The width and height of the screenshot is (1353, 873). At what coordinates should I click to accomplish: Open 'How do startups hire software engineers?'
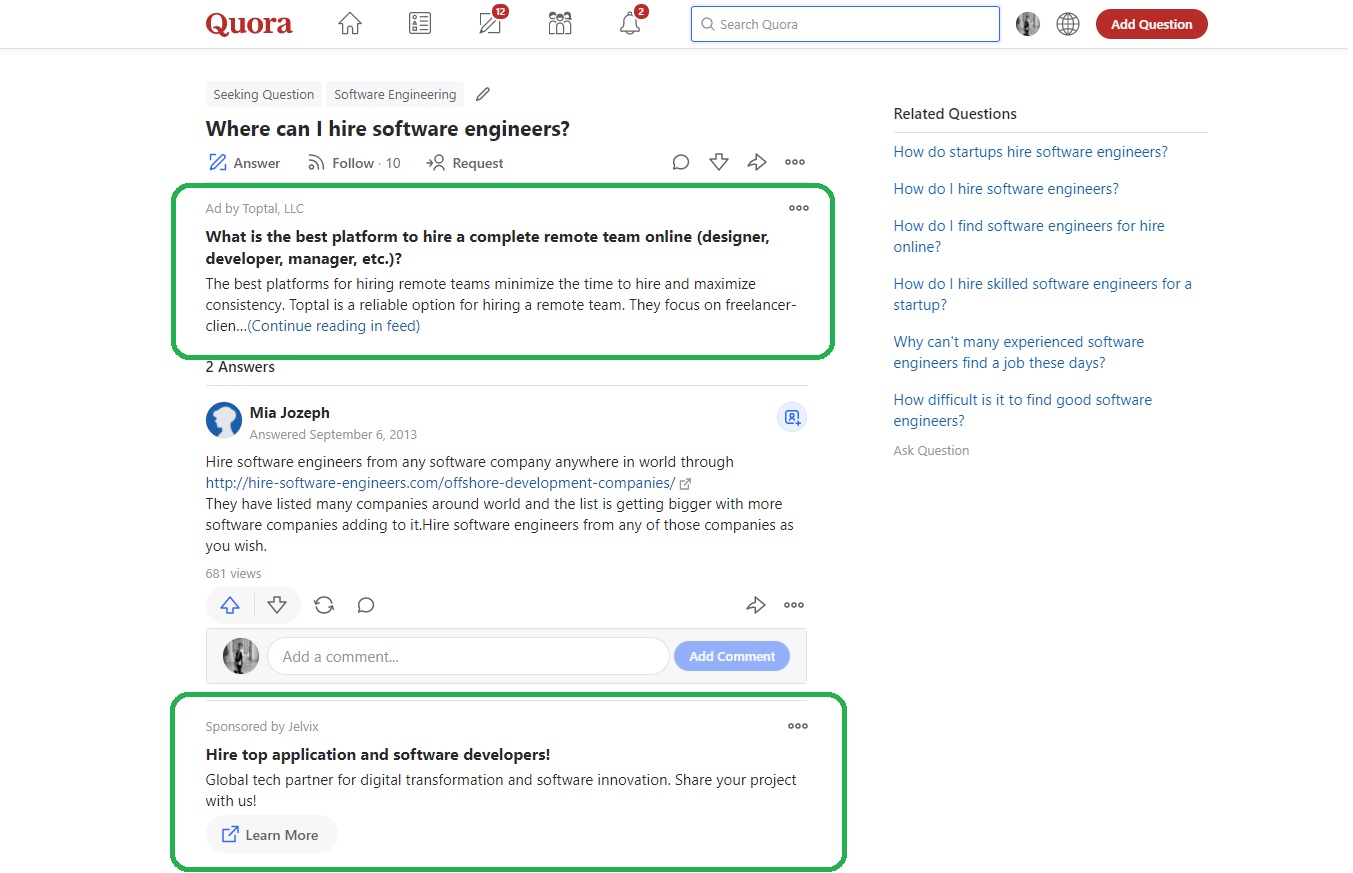pos(1031,152)
